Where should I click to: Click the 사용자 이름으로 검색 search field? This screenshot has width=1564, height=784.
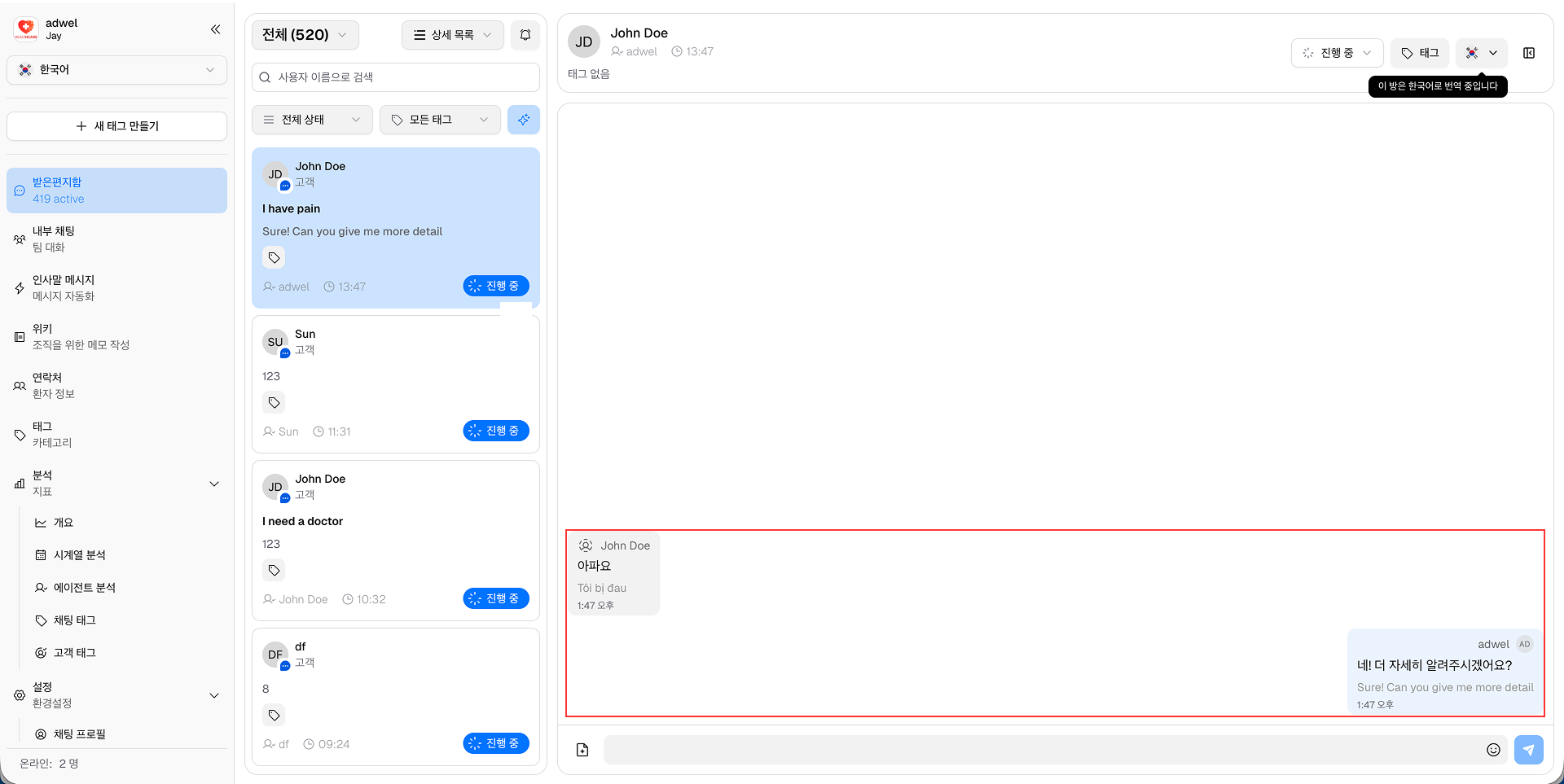point(395,77)
